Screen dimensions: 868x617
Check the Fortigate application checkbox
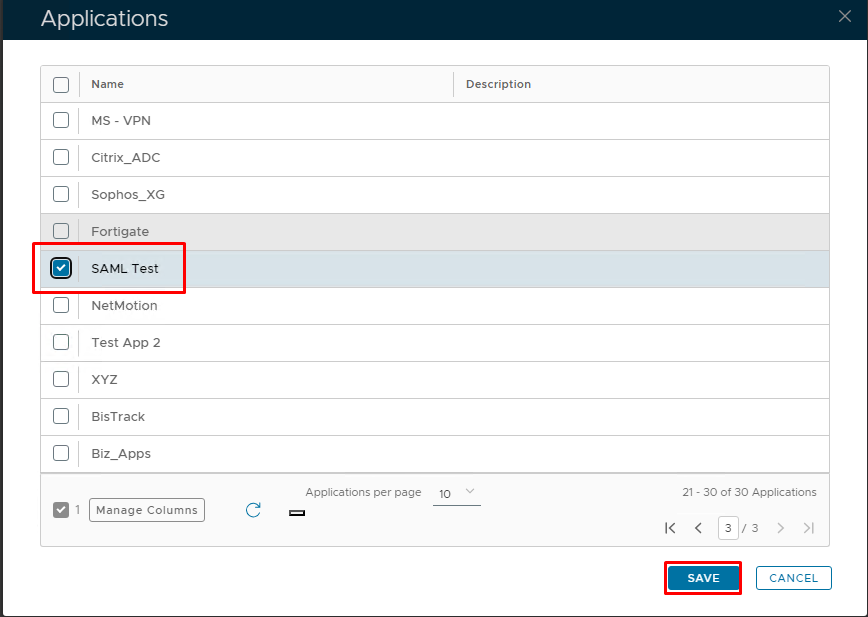[x=61, y=231]
